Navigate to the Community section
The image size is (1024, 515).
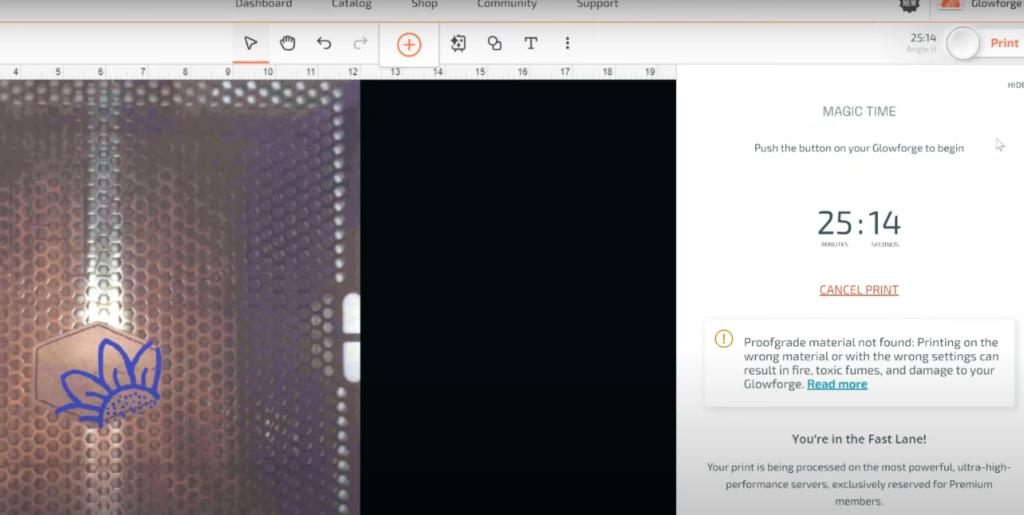pyautogui.click(x=506, y=5)
